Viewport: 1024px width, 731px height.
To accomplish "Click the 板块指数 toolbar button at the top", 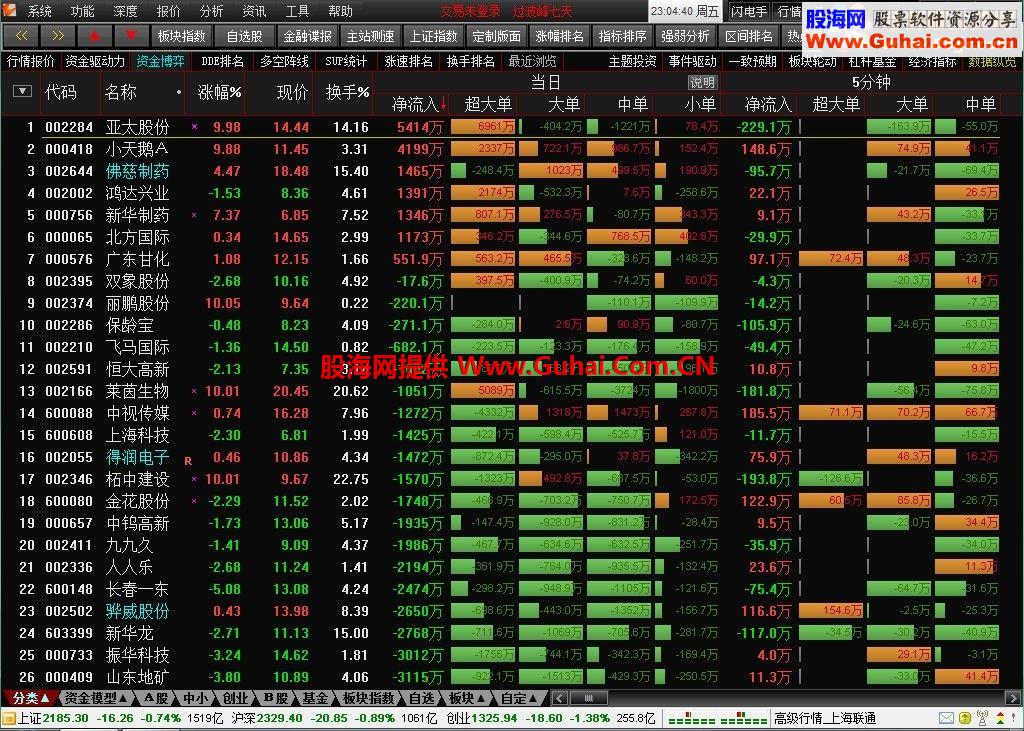I will click(x=182, y=36).
